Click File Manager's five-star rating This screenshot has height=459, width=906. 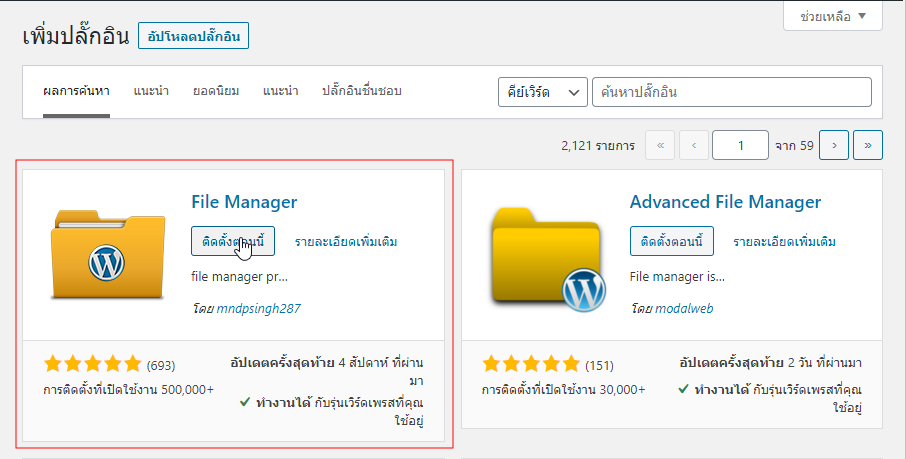tap(92, 364)
